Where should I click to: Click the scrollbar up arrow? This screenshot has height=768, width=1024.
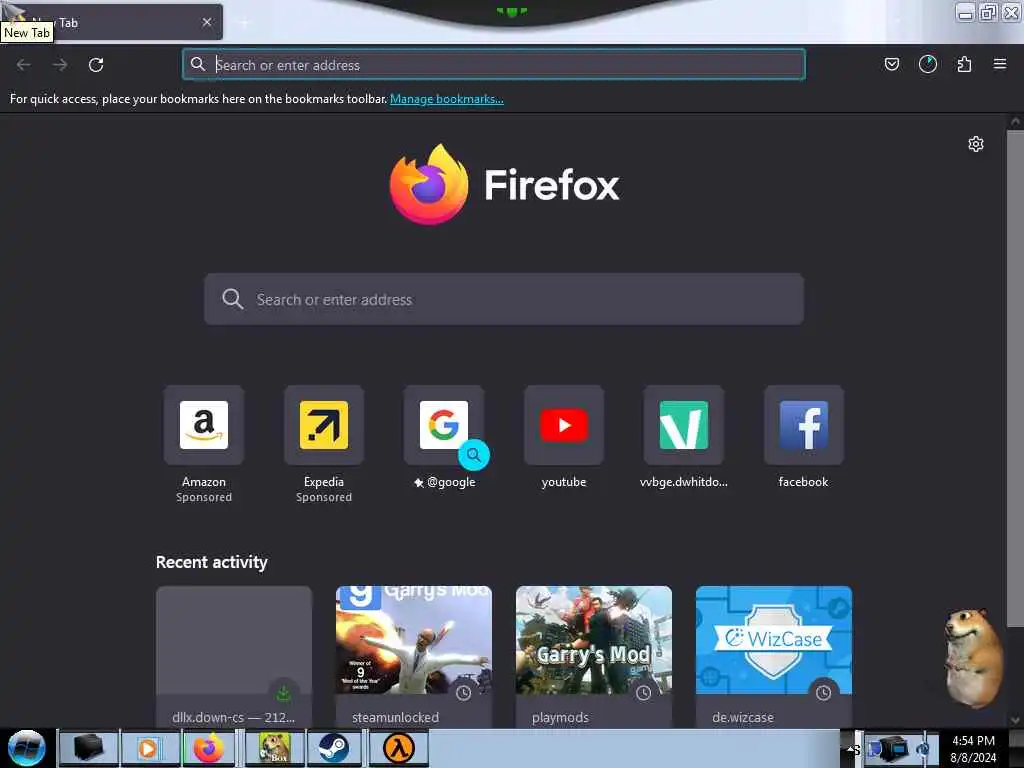(1015, 121)
